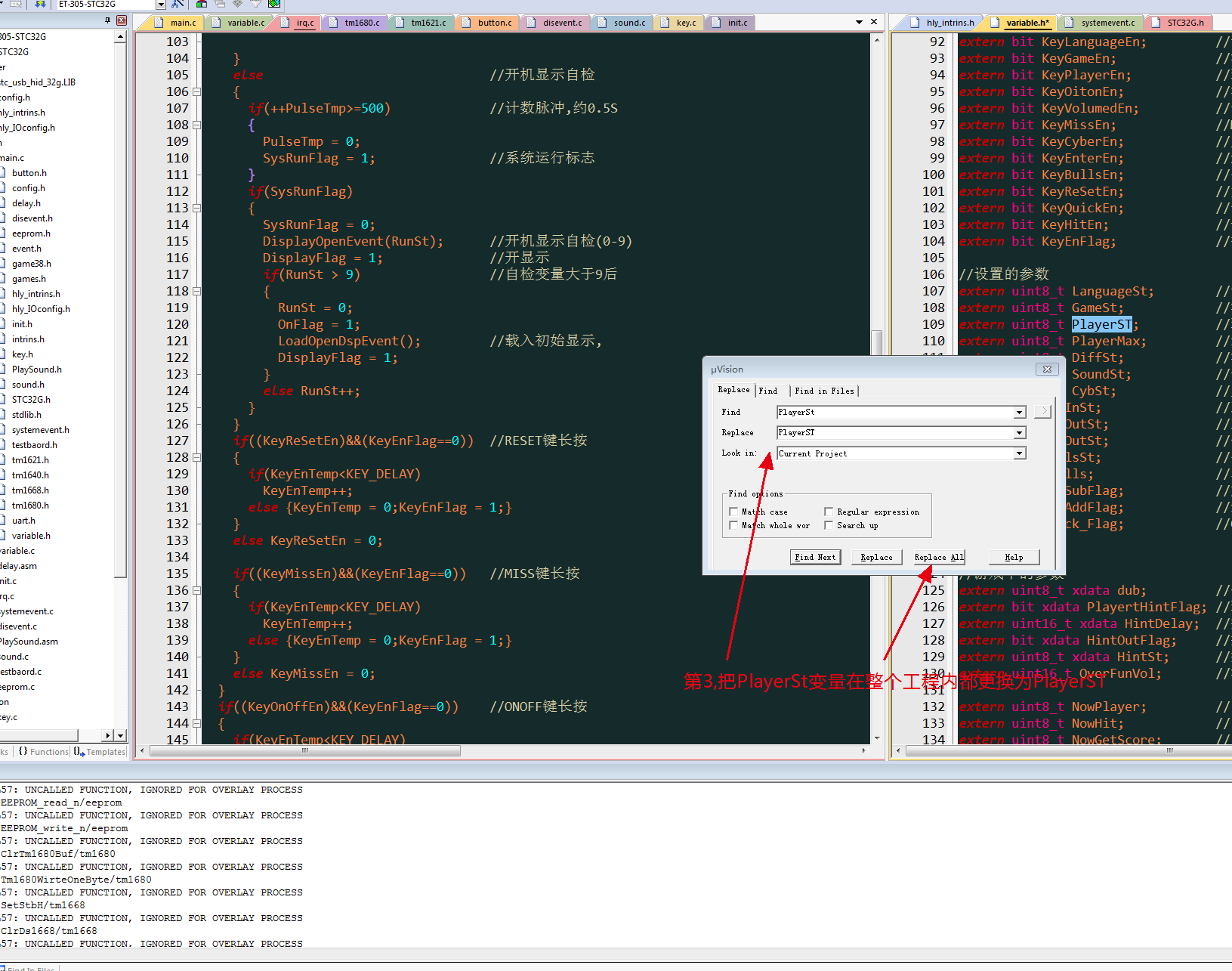Click the Templates panel icon
Image resolution: width=1232 pixels, height=971 pixels.
[x=79, y=751]
